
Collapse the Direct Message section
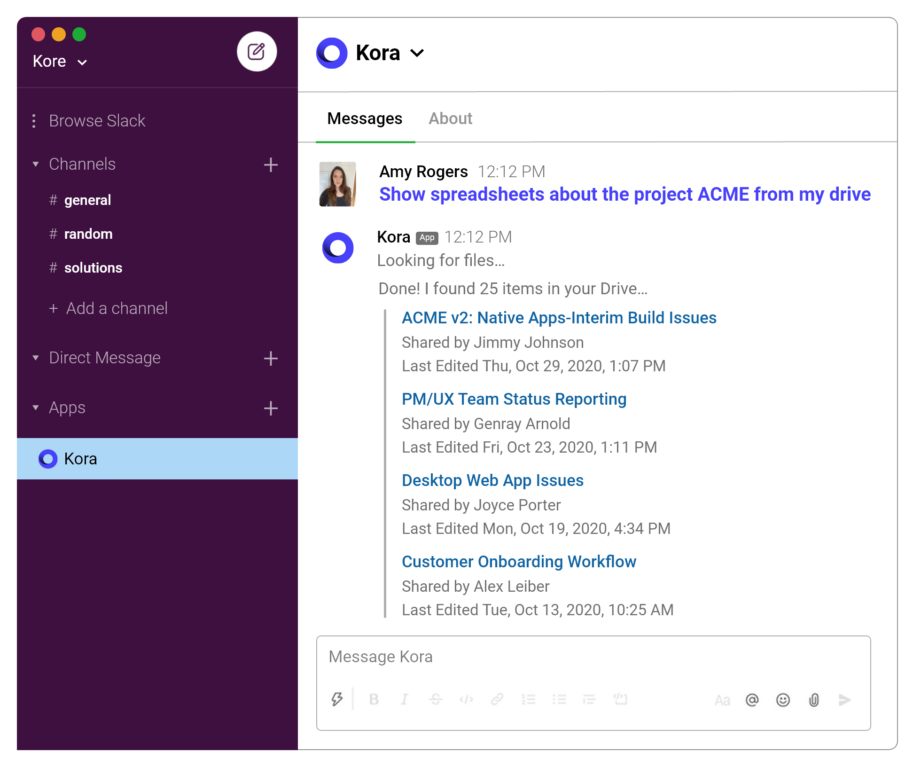[36, 358]
